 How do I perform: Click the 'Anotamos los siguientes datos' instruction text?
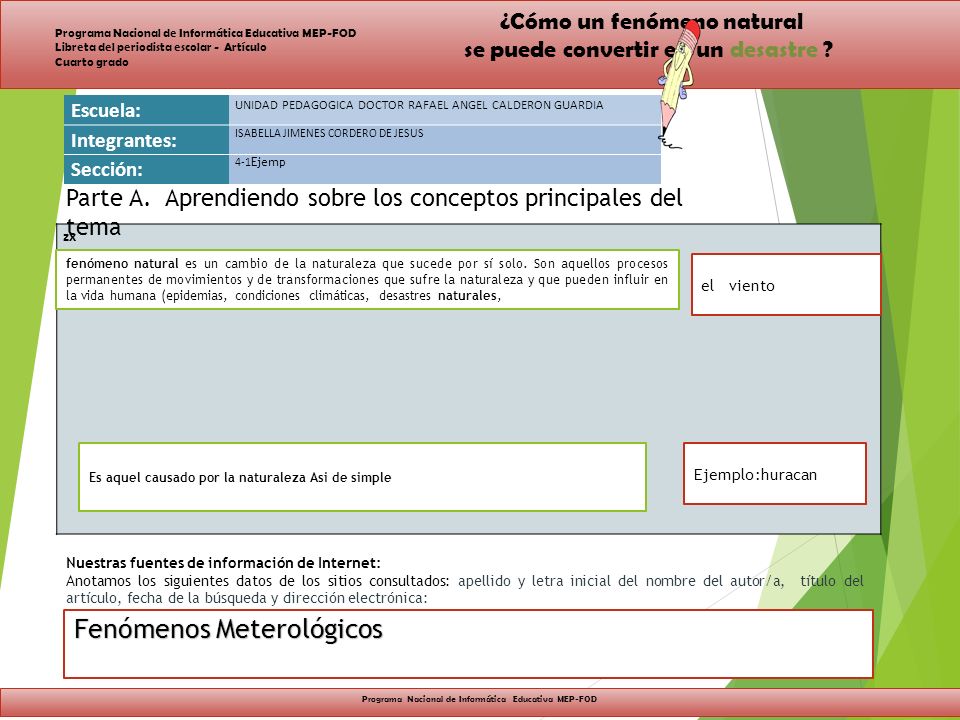point(464,589)
